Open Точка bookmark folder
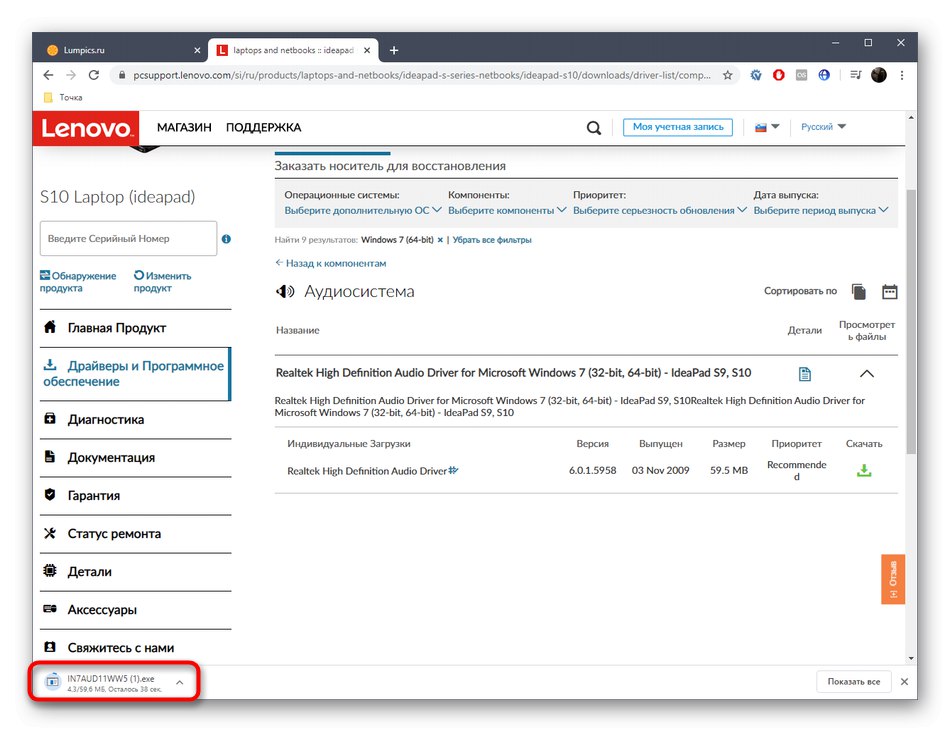The width and height of the screenshot is (950, 732). 64,98
